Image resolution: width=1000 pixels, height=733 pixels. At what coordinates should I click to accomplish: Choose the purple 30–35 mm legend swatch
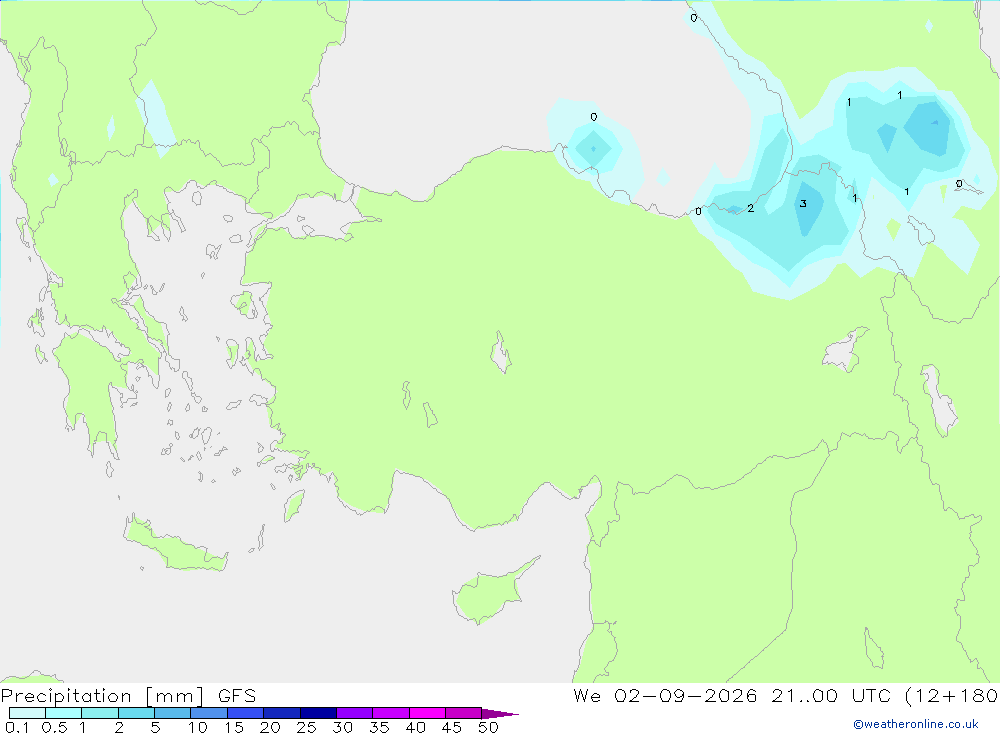pos(354,713)
